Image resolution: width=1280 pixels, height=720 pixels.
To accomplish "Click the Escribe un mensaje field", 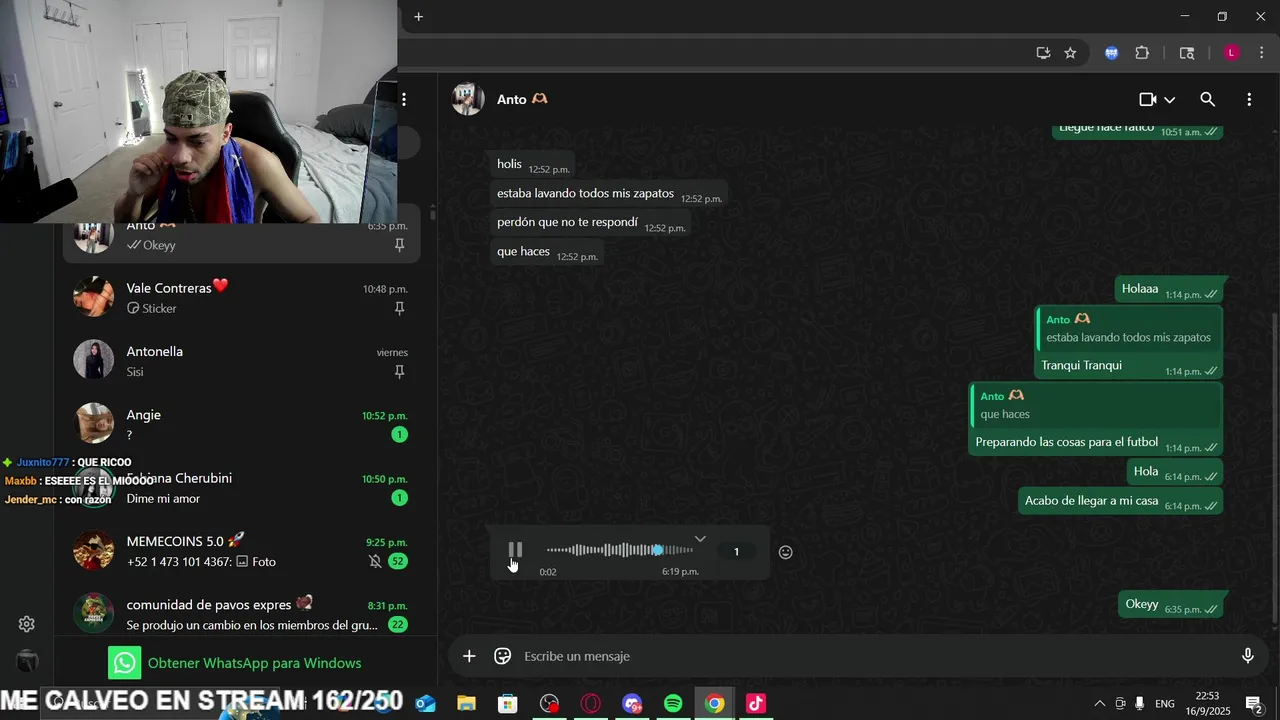I will click(x=875, y=656).
